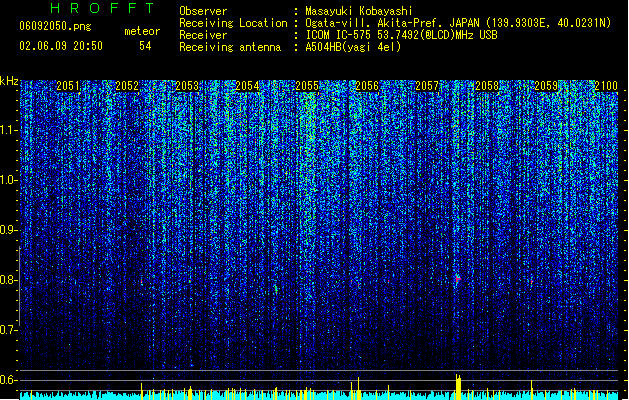Select the ICOM IC-575 receiver description
Screen dimensions: 629x400
click(x=402, y=35)
